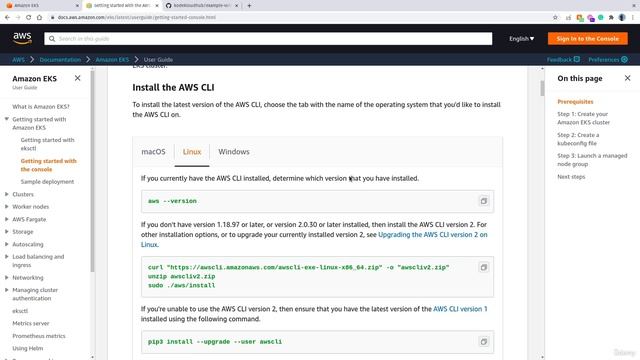Screen dimensions: 640x360
Task: Reload the current browser page
Action: pos(28,17)
